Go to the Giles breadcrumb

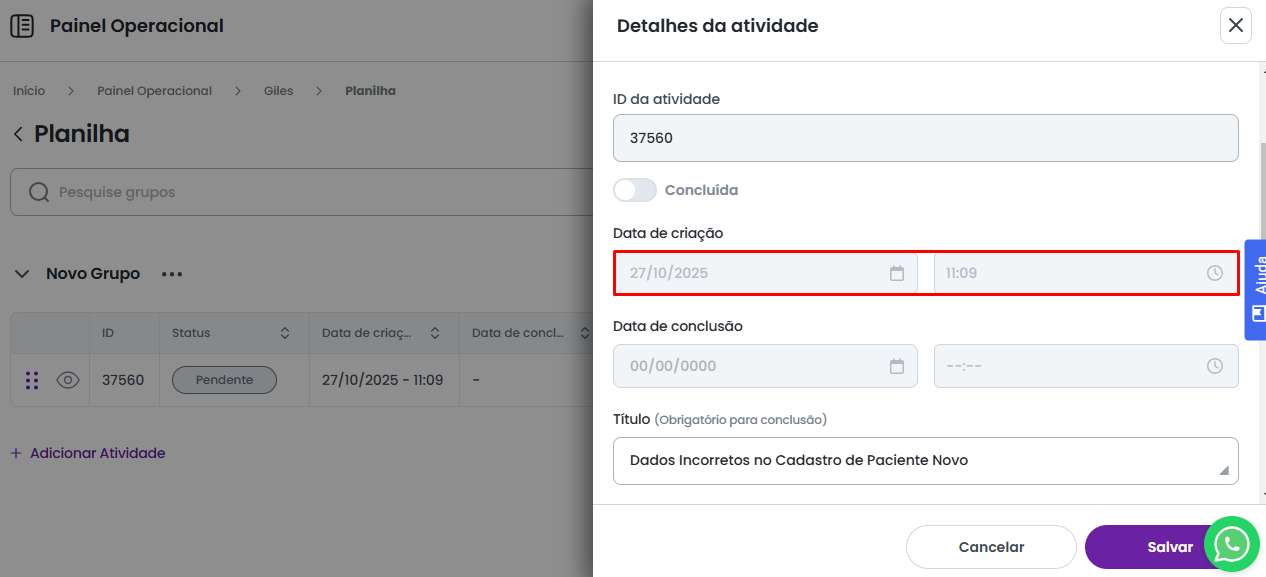(x=278, y=91)
